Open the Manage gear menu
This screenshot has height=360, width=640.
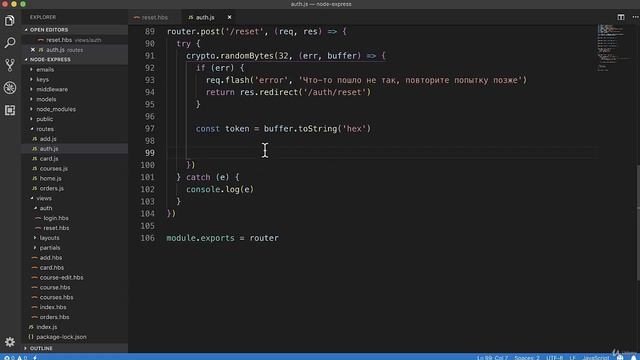[10, 342]
